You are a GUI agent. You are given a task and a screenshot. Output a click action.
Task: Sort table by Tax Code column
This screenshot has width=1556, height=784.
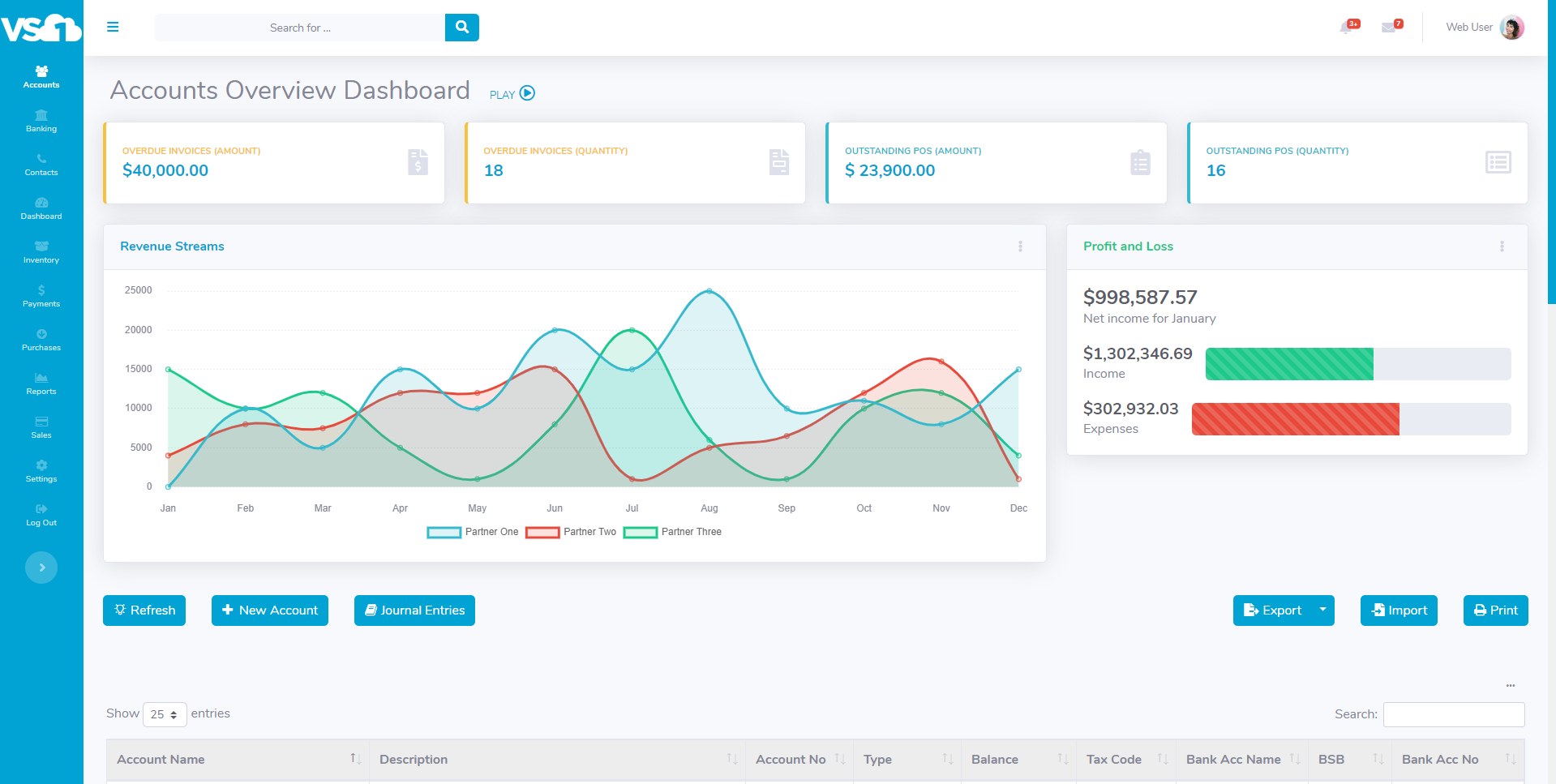(1126, 760)
